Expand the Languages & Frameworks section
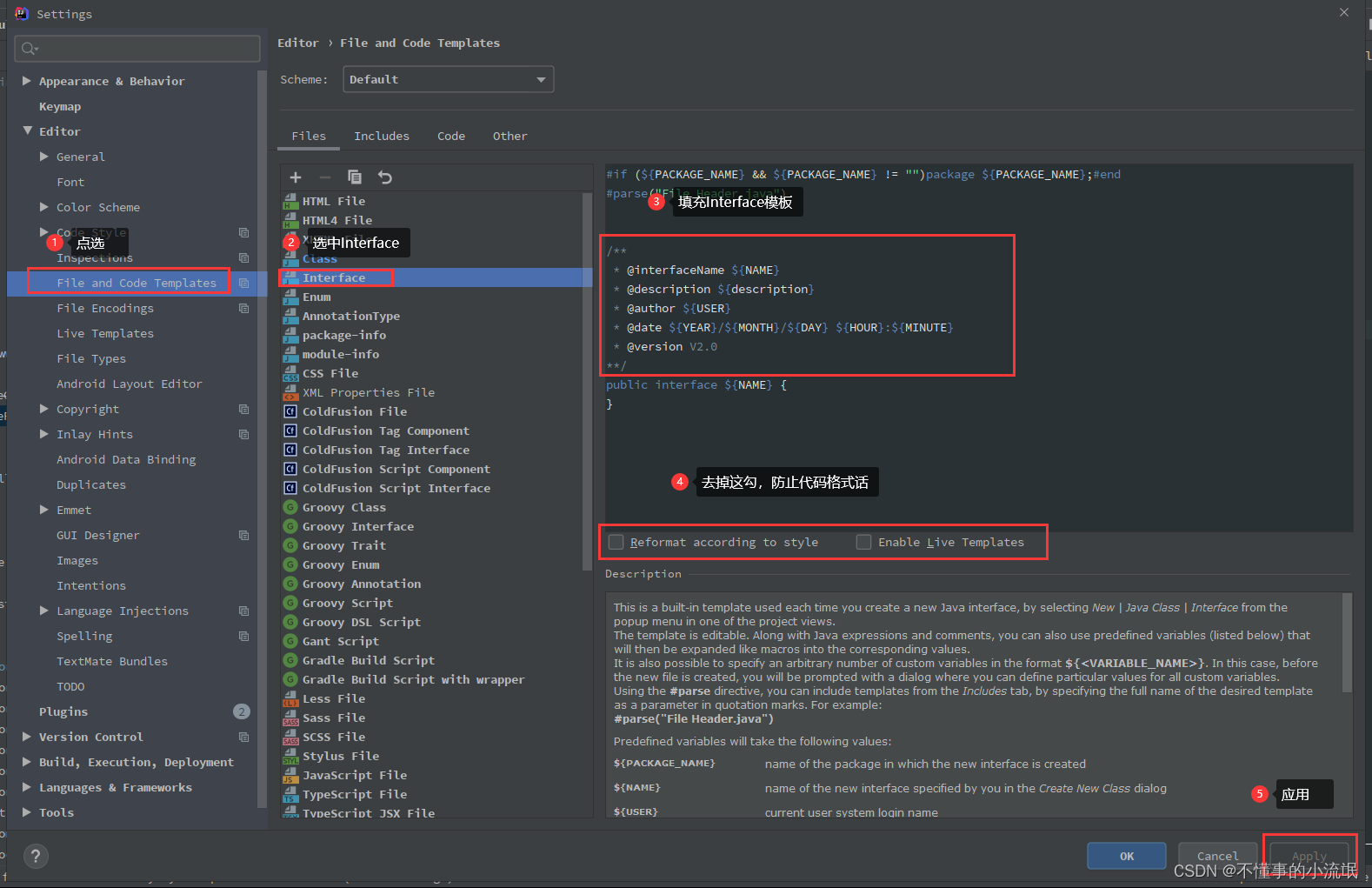 point(27,787)
